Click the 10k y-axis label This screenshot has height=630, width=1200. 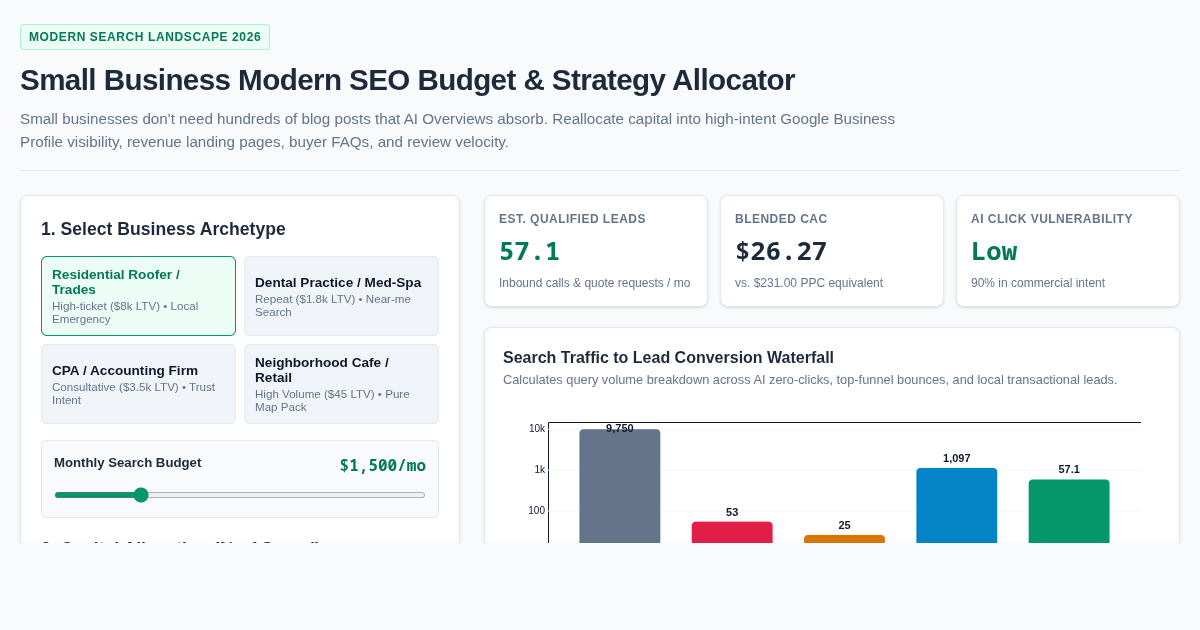pos(537,429)
